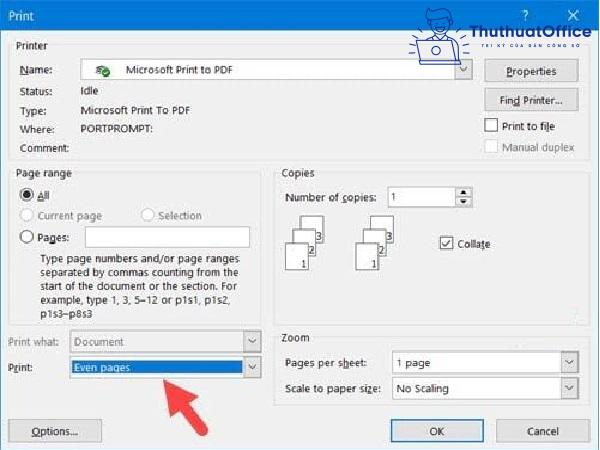Click the Properties button

click(x=531, y=71)
